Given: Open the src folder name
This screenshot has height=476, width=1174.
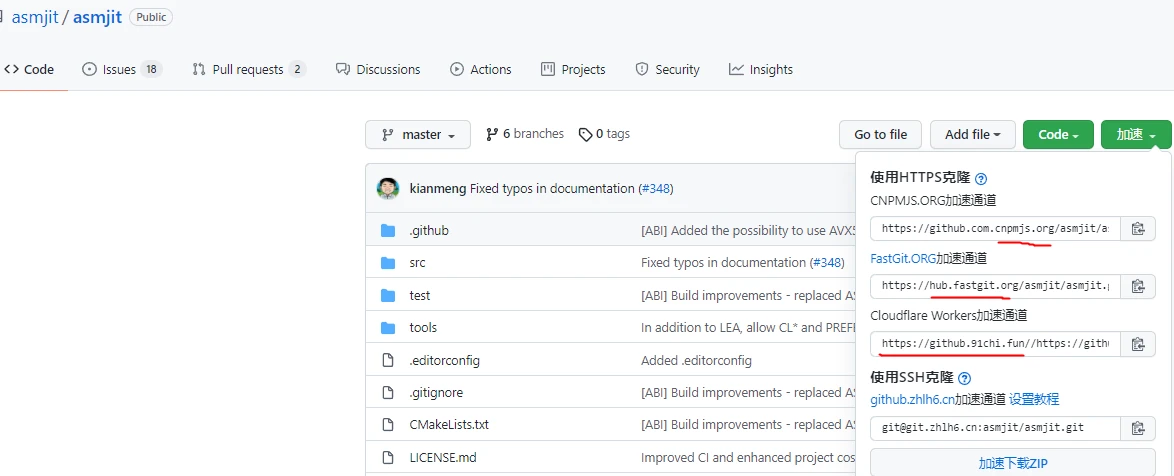Looking at the screenshot, I should point(417,263).
